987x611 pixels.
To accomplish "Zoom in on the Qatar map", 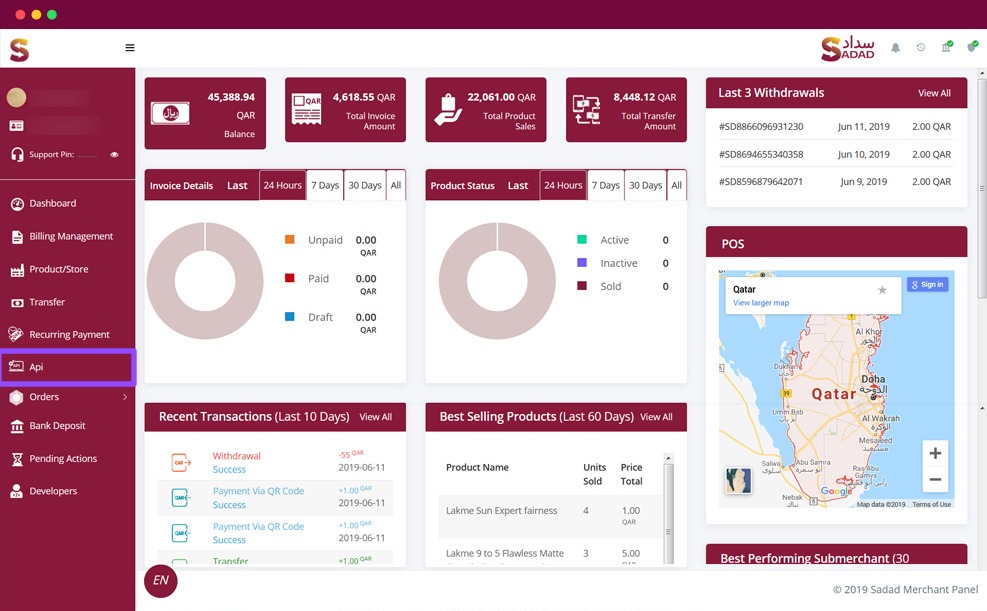I will click(935, 453).
